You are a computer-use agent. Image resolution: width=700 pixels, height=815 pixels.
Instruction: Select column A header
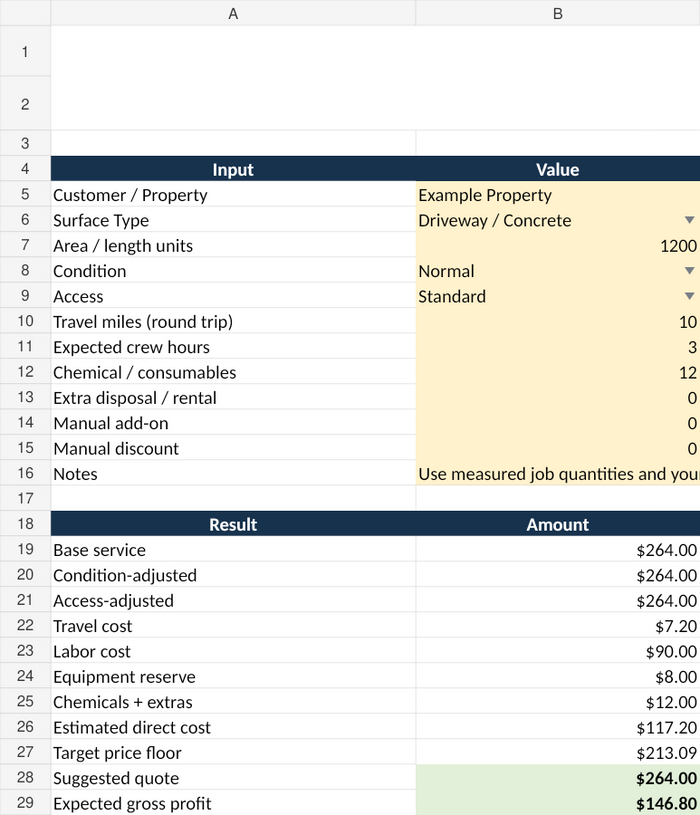pos(233,13)
